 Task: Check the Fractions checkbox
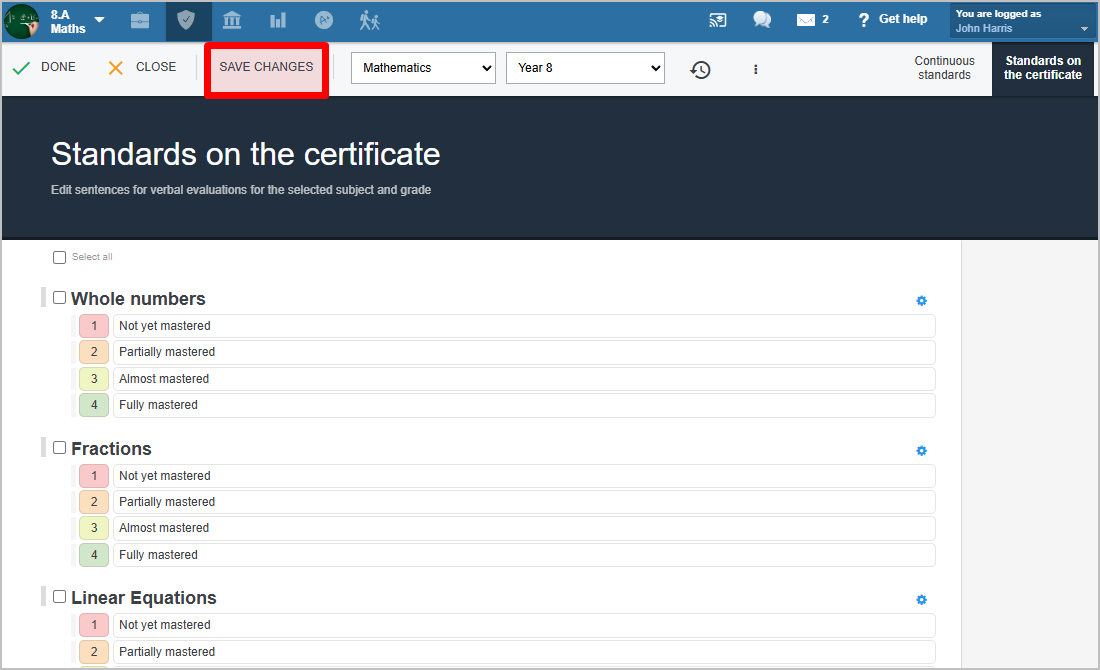60,448
